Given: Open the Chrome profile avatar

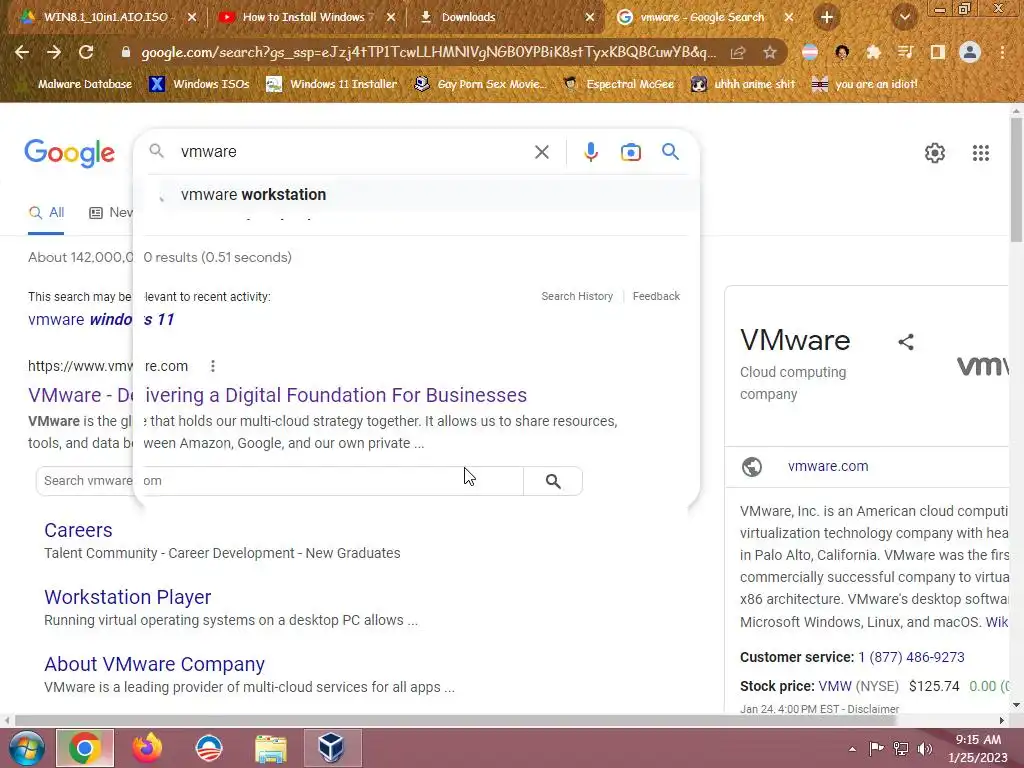Looking at the screenshot, I should [970, 52].
